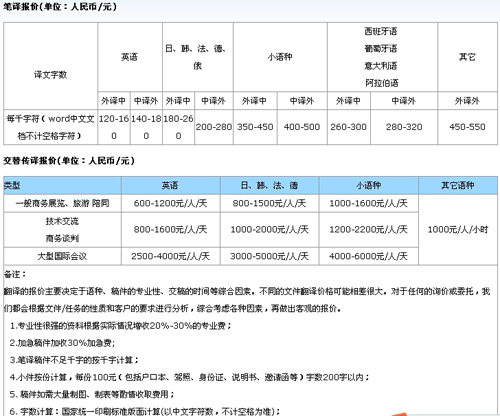This screenshot has width=500, height=416.
Task: Click the 350-450 price cell
Action: (255, 127)
